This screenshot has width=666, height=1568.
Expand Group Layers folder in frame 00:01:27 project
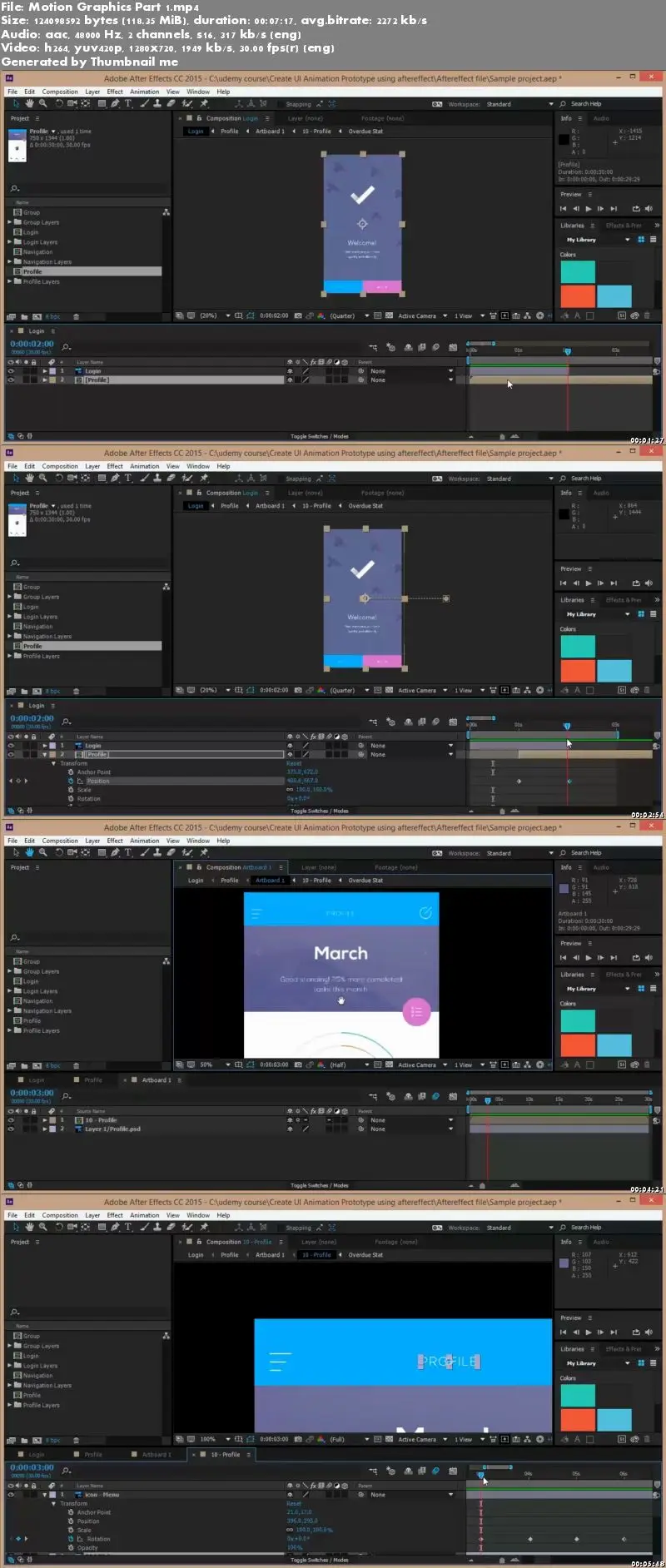click(10, 222)
